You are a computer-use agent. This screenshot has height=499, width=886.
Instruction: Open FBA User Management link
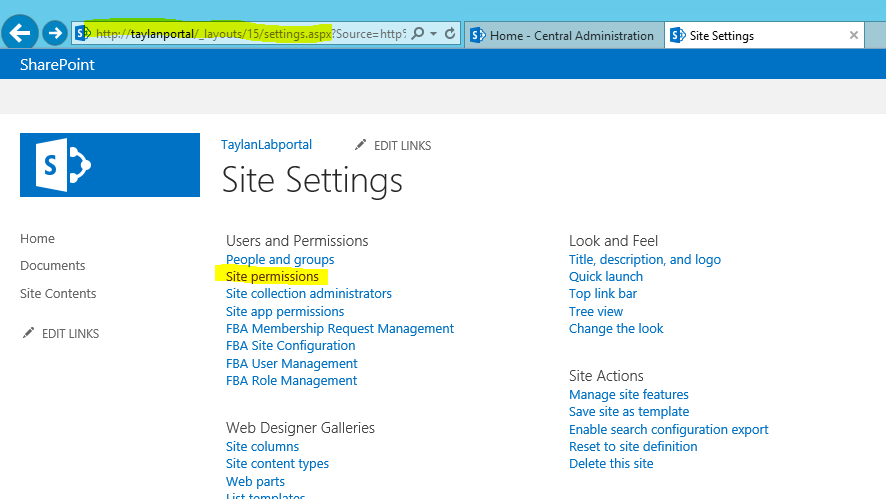click(292, 363)
